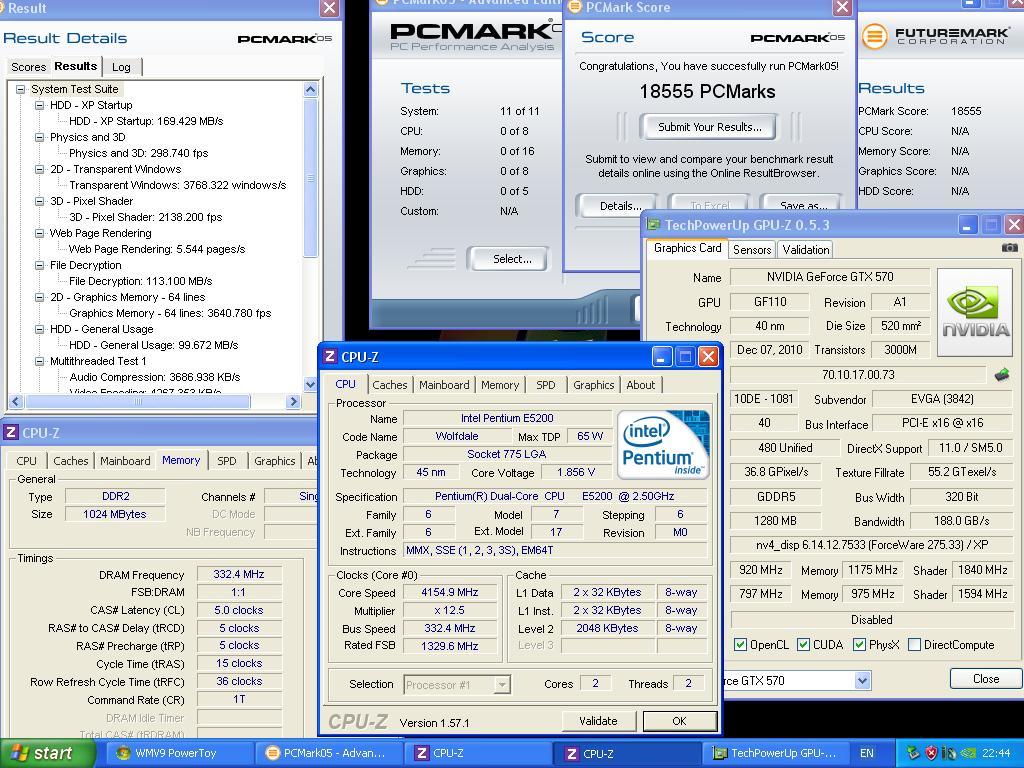Click the Futuremark Corporation logo icon
Viewport: 1024px width, 768px height.
tap(874, 36)
